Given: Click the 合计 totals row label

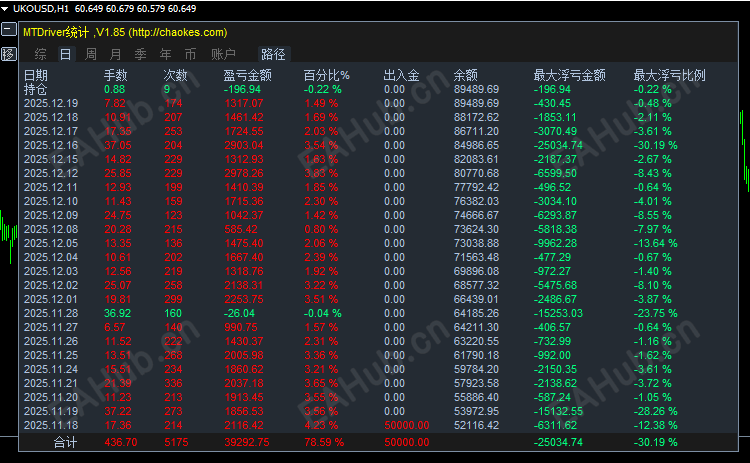Looking at the screenshot, I should (66, 442).
